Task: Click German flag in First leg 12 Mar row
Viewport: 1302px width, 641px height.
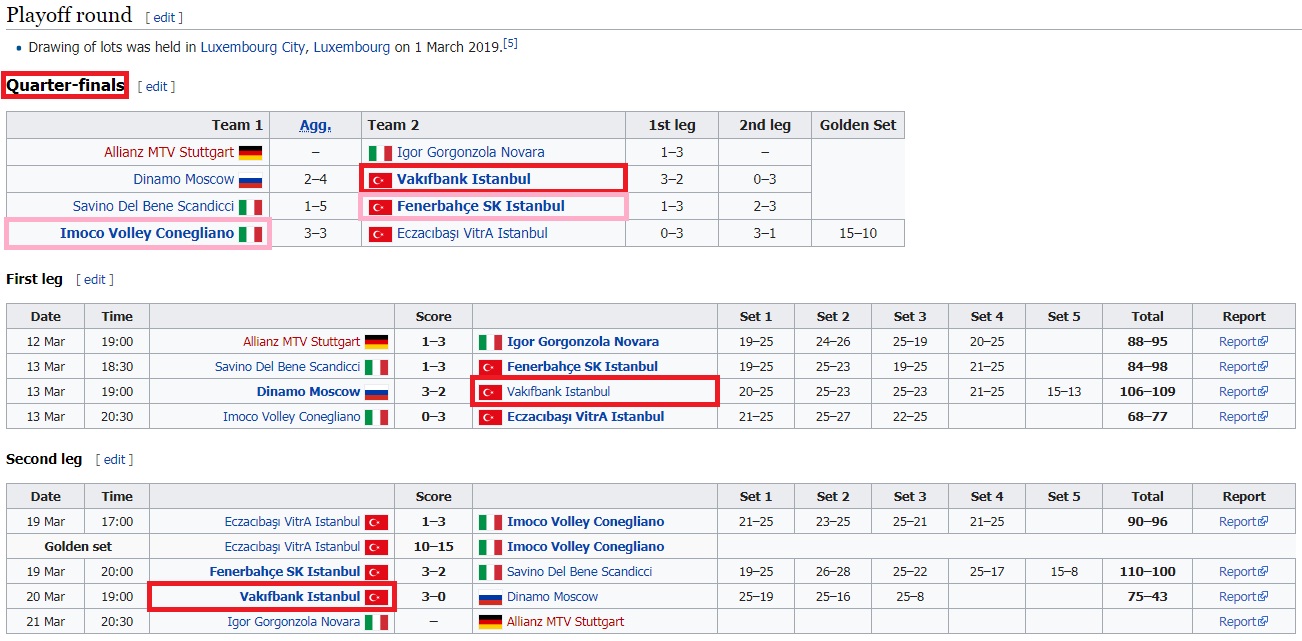Action: click(x=376, y=342)
